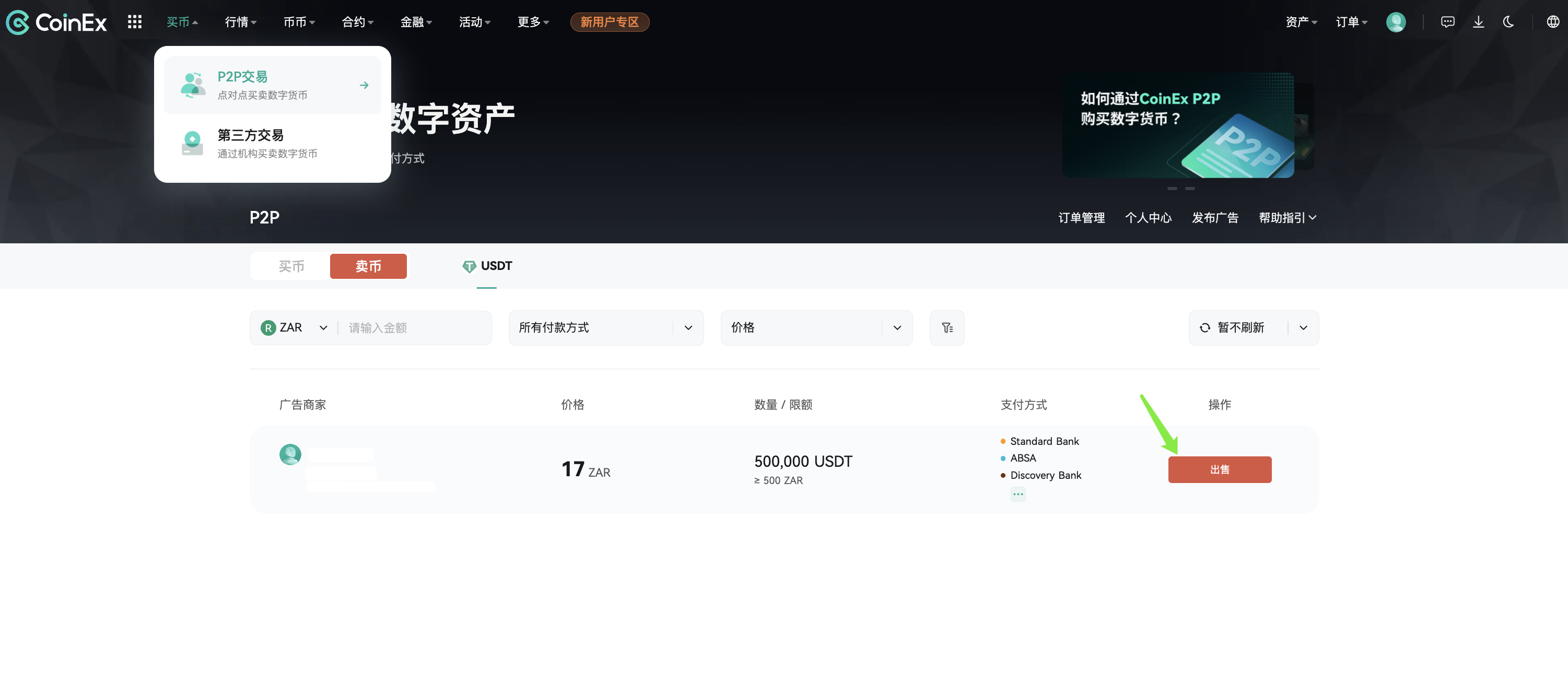Click the ≥ 500 ZAR limit text
Screen dimensions: 1568x683
779,480
